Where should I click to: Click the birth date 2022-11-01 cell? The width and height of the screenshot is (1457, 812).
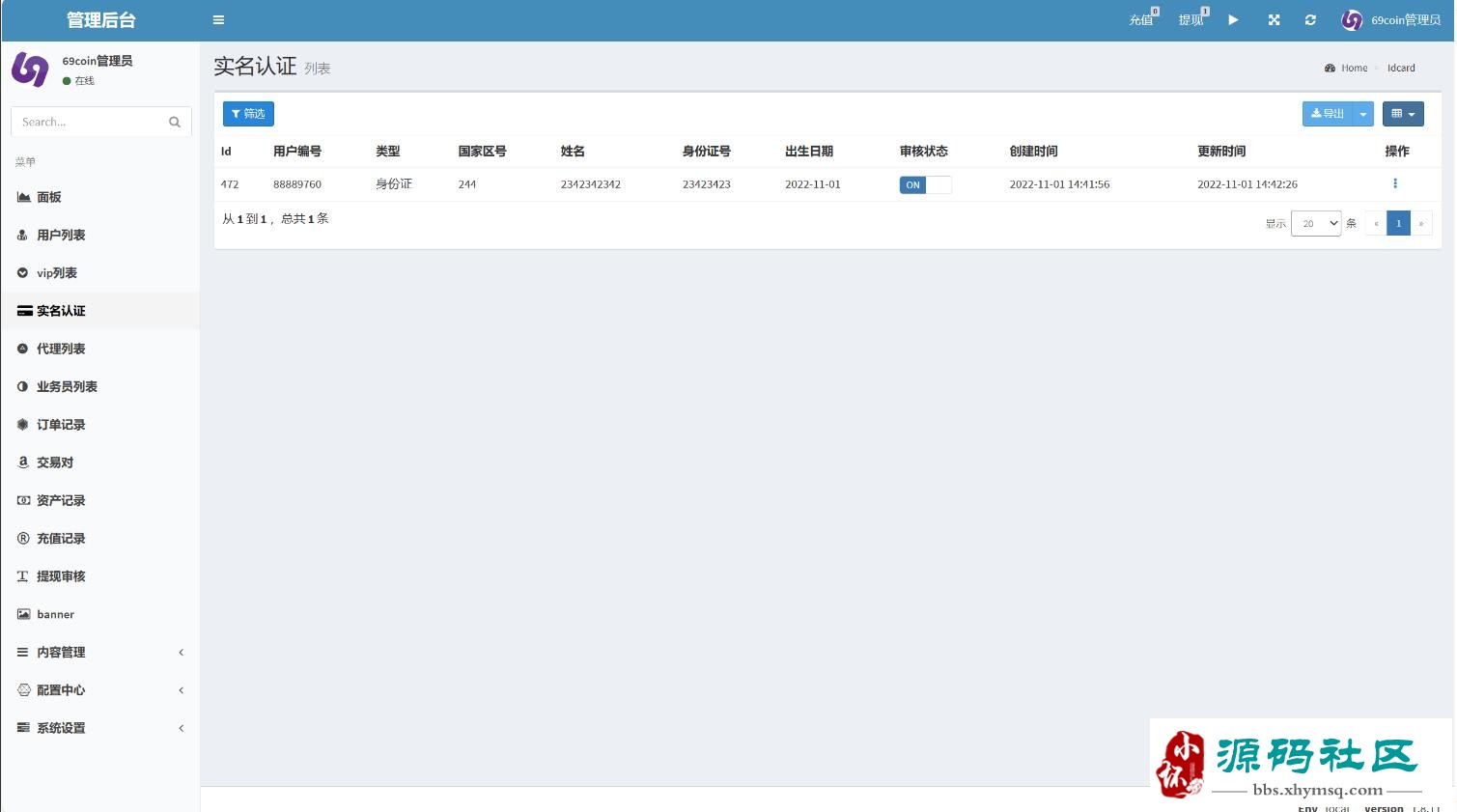tap(813, 184)
